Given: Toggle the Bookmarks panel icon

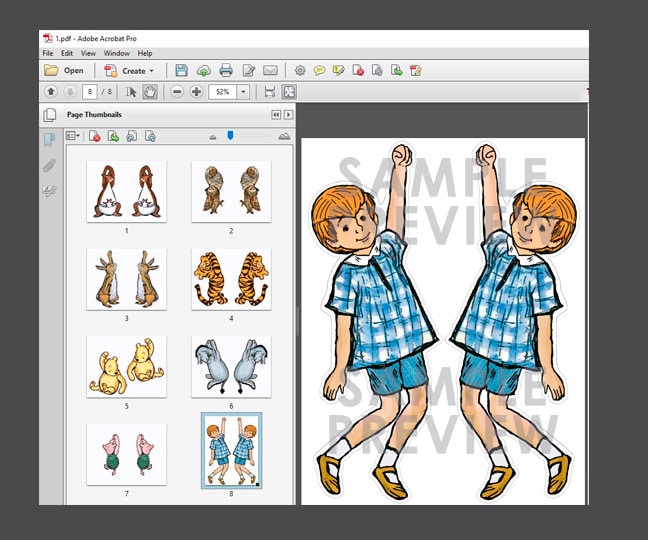Looking at the screenshot, I should coord(49,140).
